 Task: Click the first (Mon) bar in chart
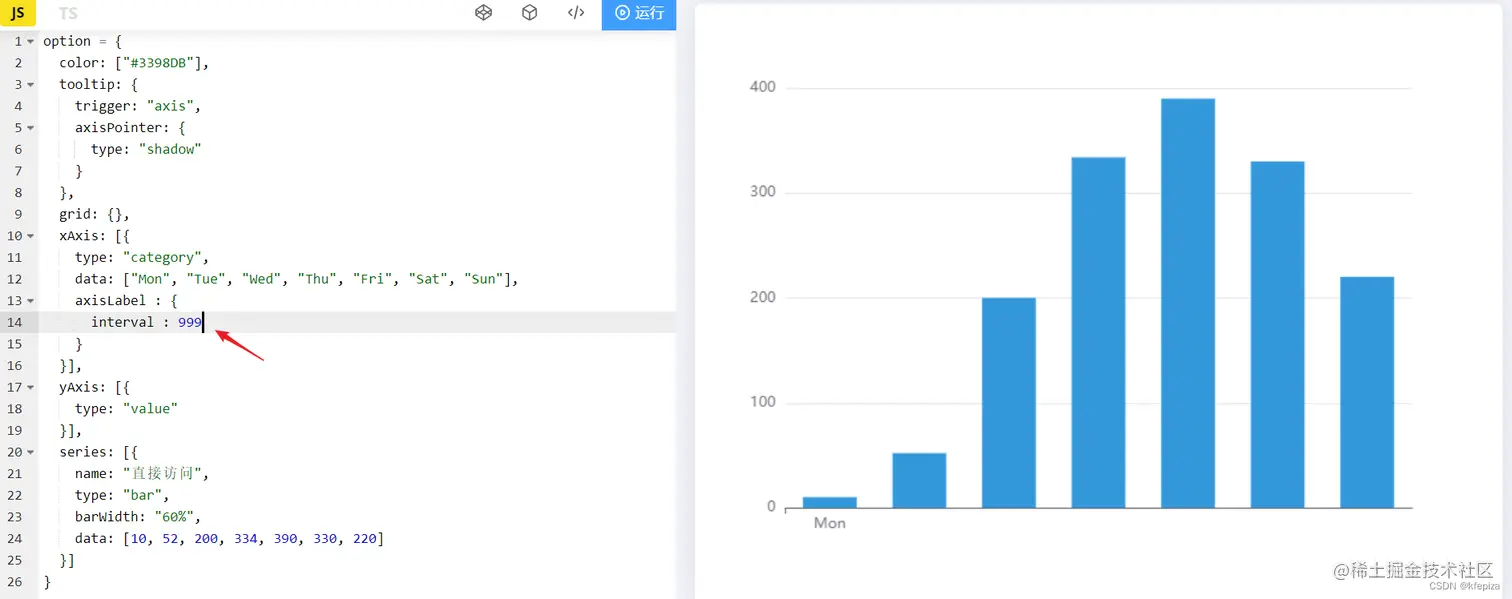click(x=830, y=503)
